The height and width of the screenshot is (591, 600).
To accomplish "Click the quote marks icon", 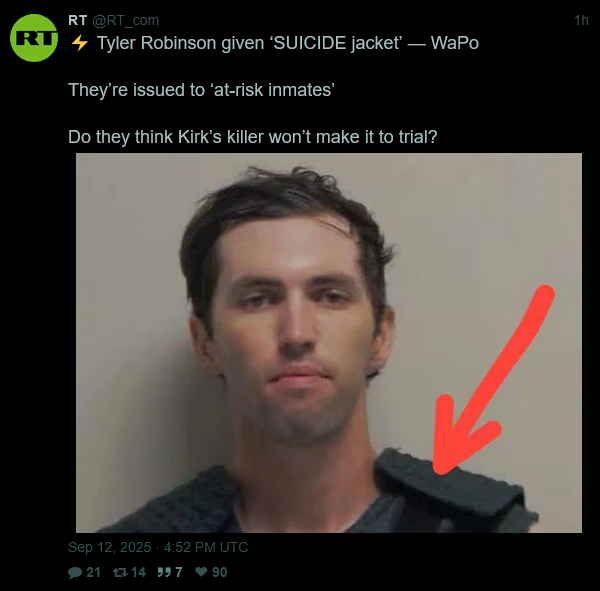I will [x=164, y=572].
